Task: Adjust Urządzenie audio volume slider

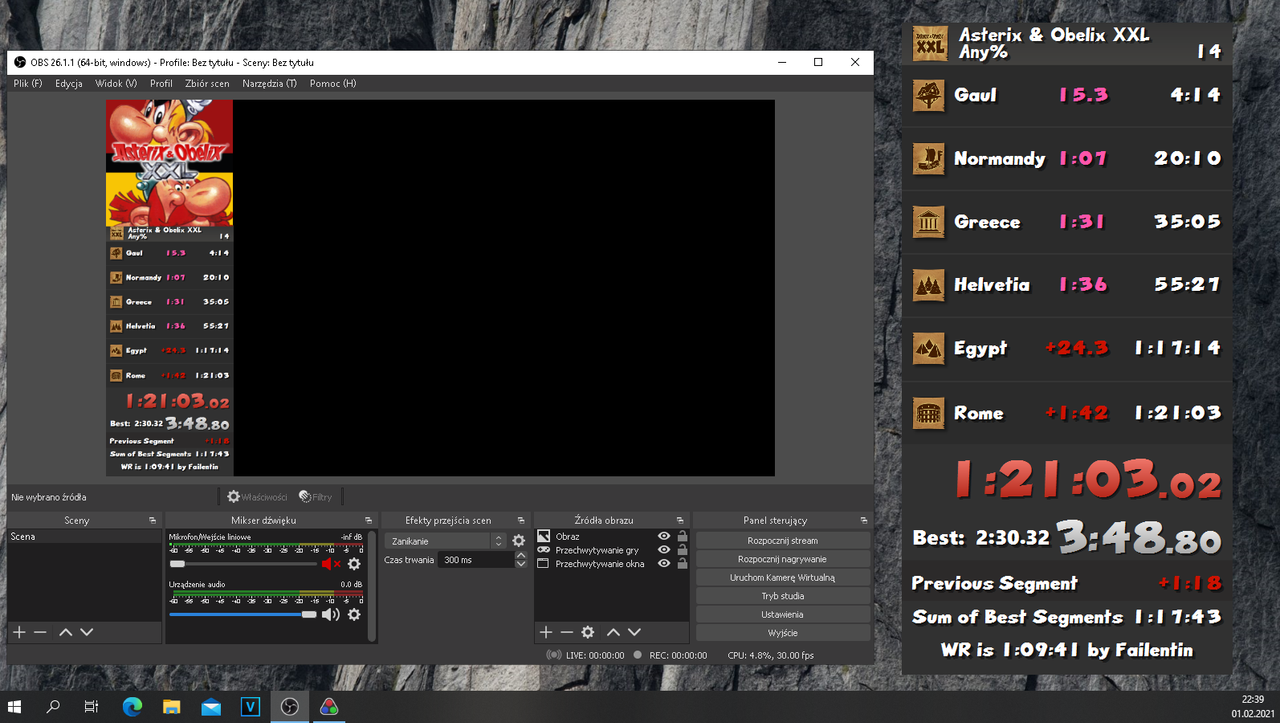Action: pos(243,614)
